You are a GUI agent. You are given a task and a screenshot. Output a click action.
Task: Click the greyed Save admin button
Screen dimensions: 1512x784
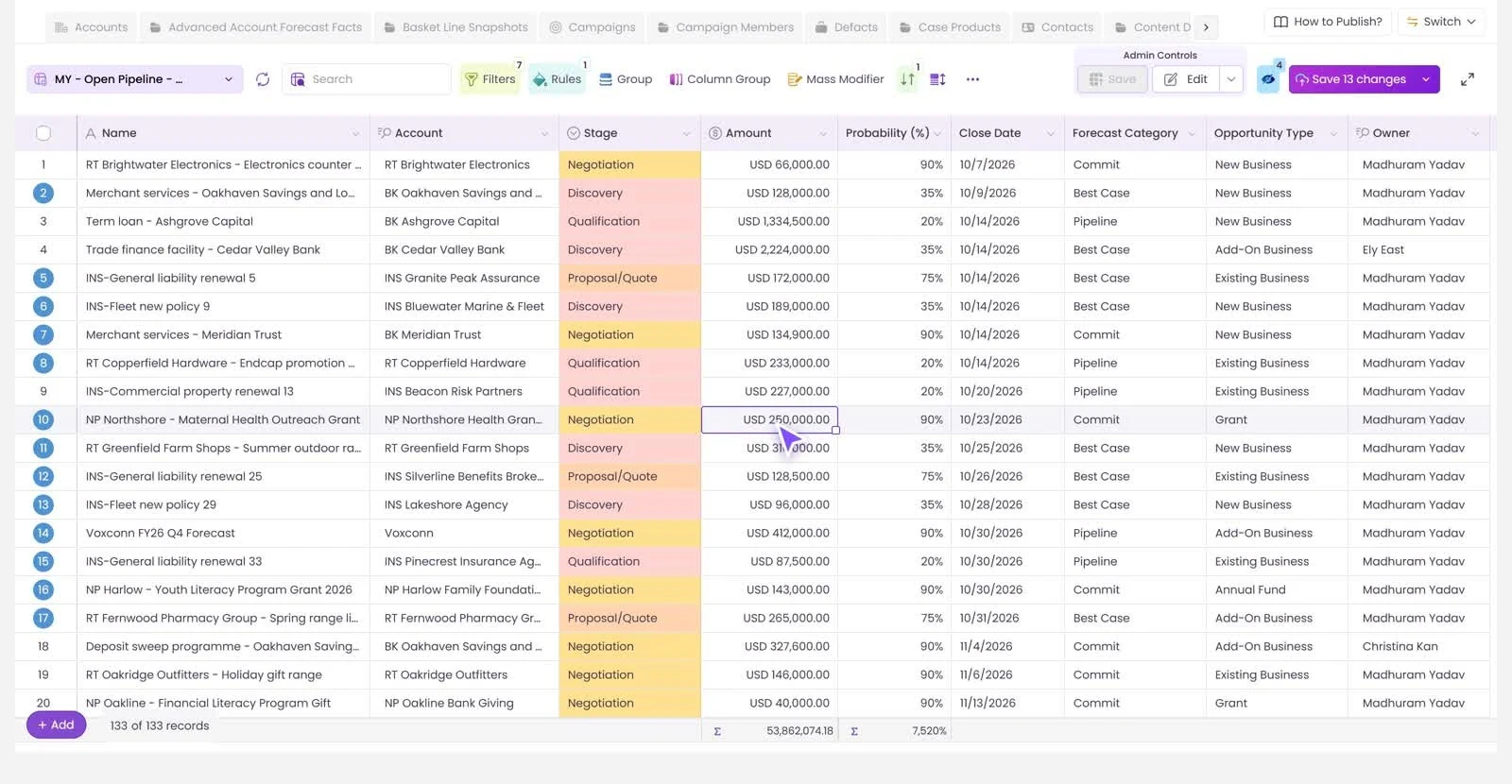click(x=1112, y=79)
